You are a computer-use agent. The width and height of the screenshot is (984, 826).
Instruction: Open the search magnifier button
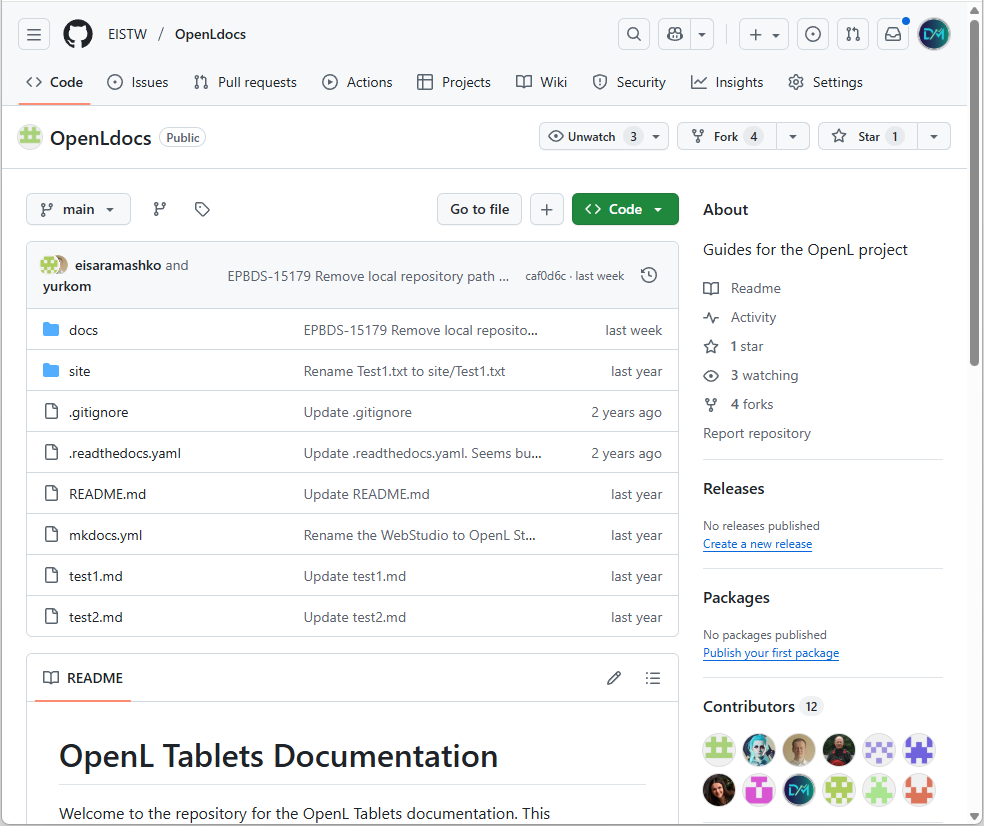click(634, 34)
